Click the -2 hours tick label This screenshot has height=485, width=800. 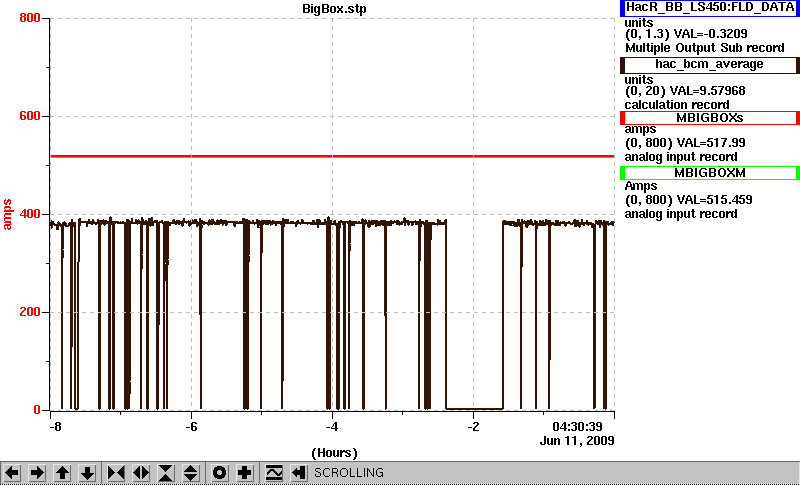(x=473, y=426)
